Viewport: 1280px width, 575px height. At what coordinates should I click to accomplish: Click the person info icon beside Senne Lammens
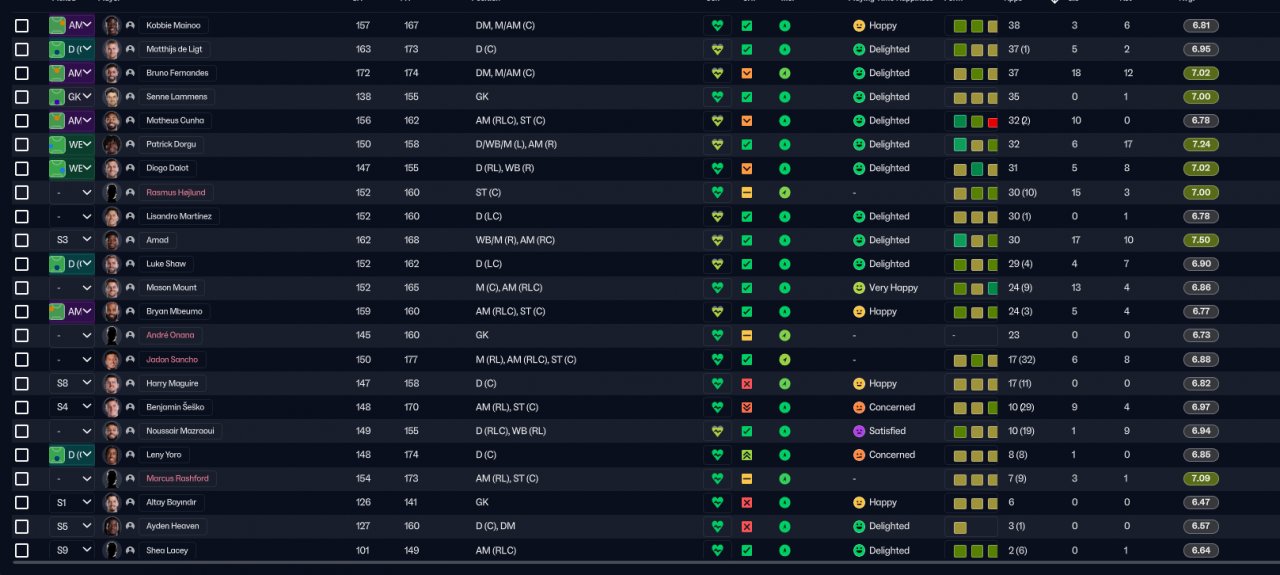(130, 97)
